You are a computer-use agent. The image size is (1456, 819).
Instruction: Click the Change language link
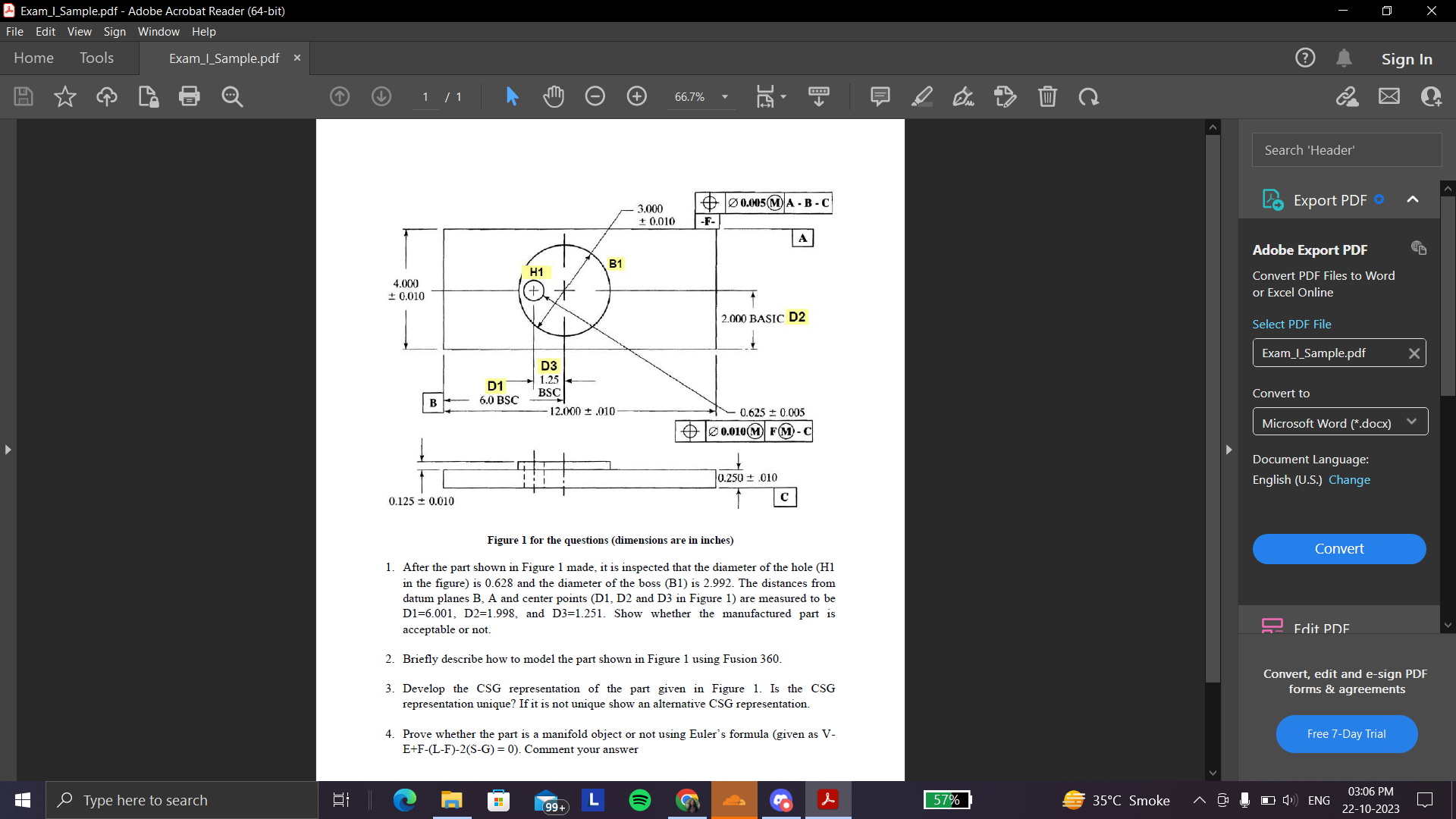coord(1348,479)
